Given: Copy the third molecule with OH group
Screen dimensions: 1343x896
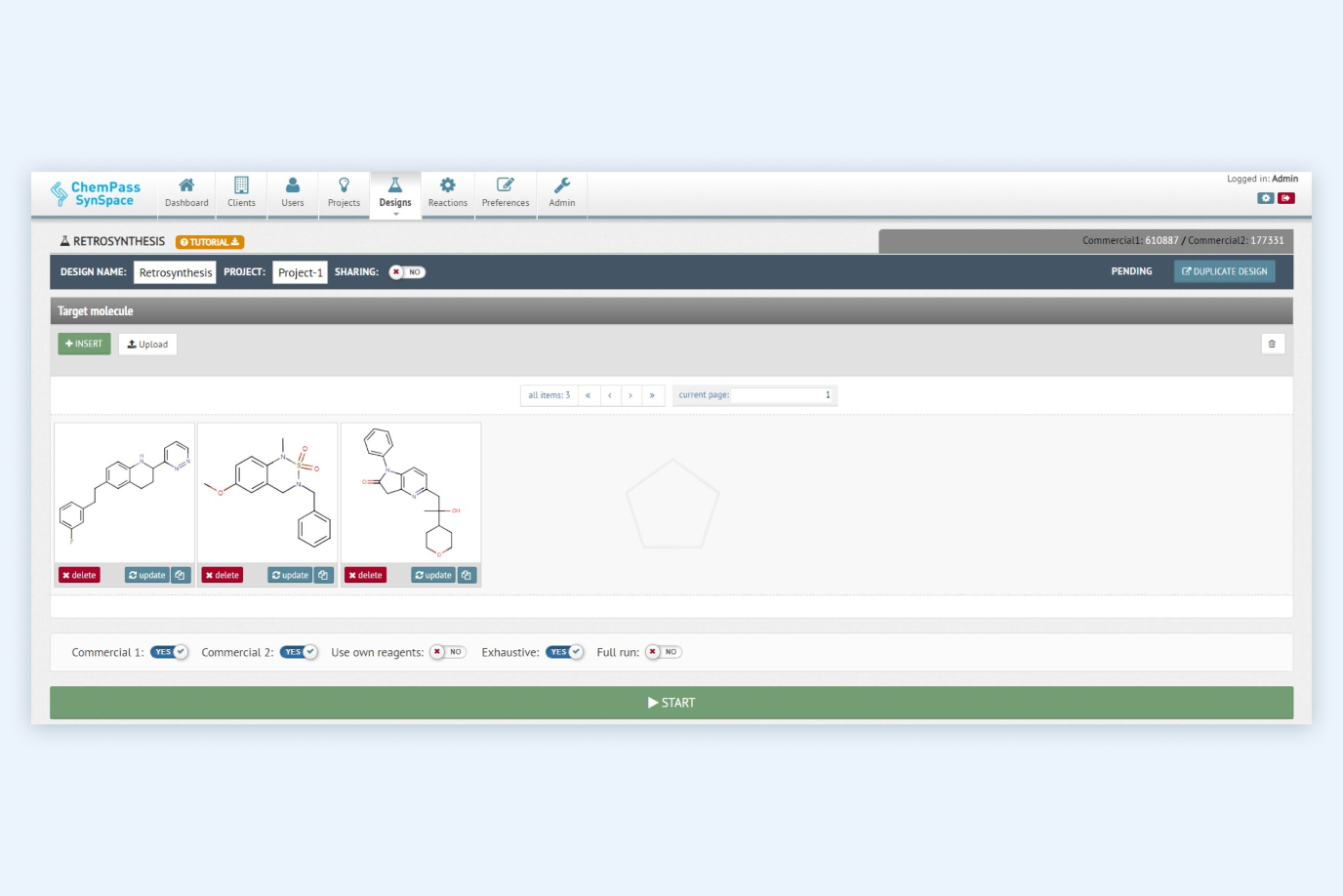Looking at the screenshot, I should click(467, 575).
